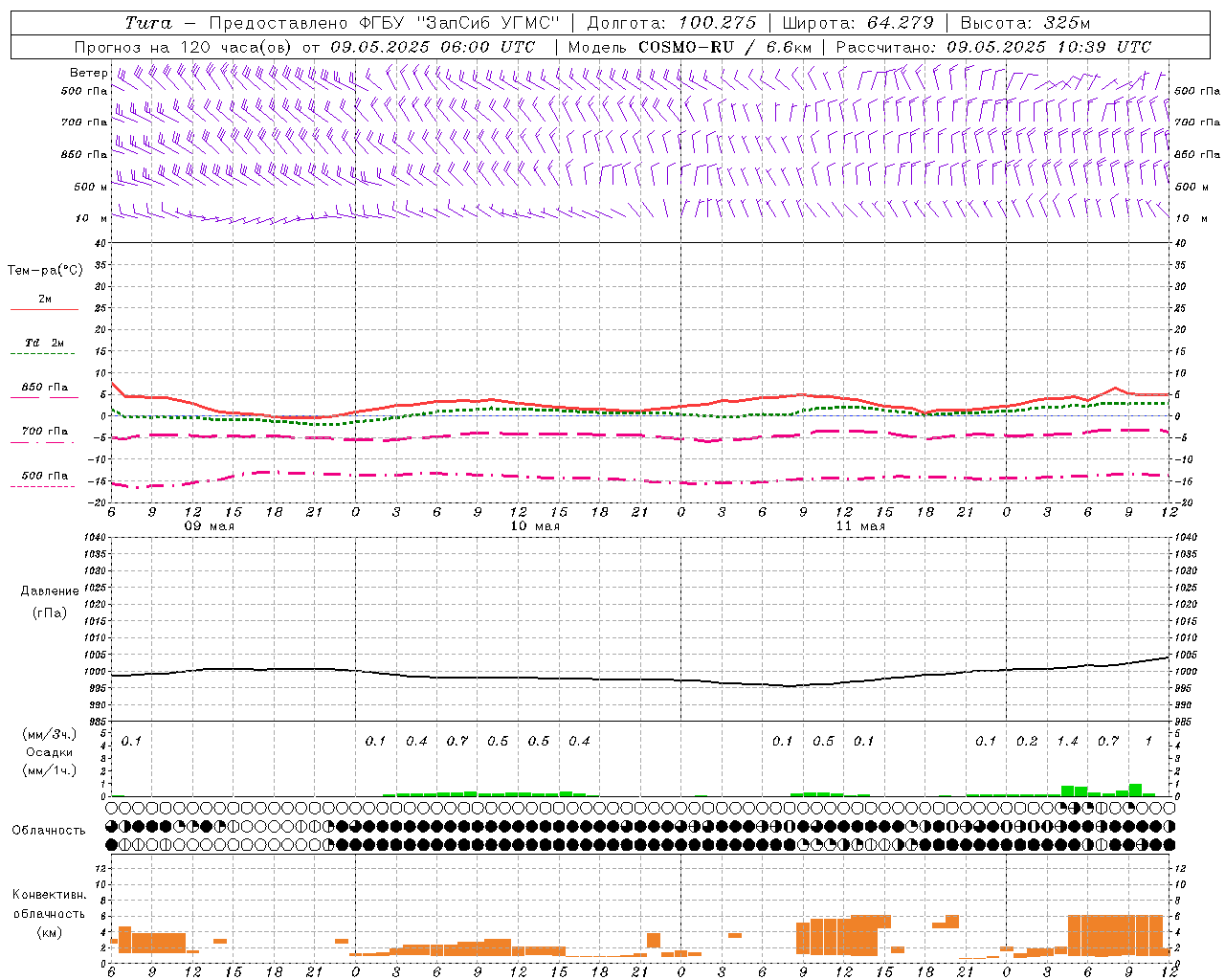Click the red "2м" temperature legend line
The image size is (1225, 980).
click(x=44, y=310)
